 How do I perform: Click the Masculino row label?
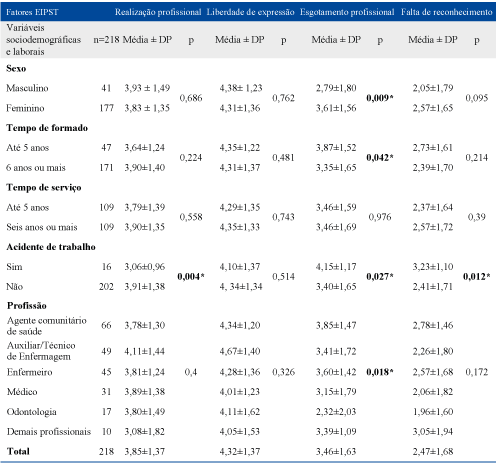click(27, 88)
